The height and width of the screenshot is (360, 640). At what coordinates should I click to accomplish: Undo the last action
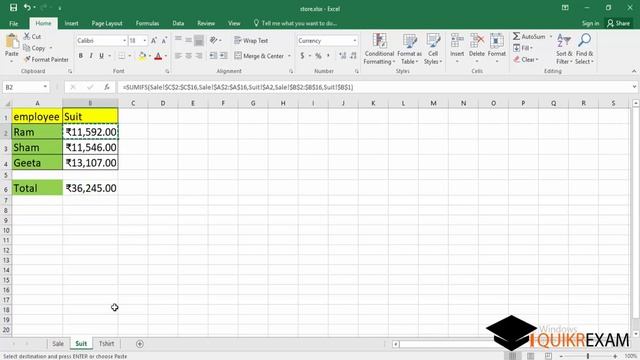[27, 8]
